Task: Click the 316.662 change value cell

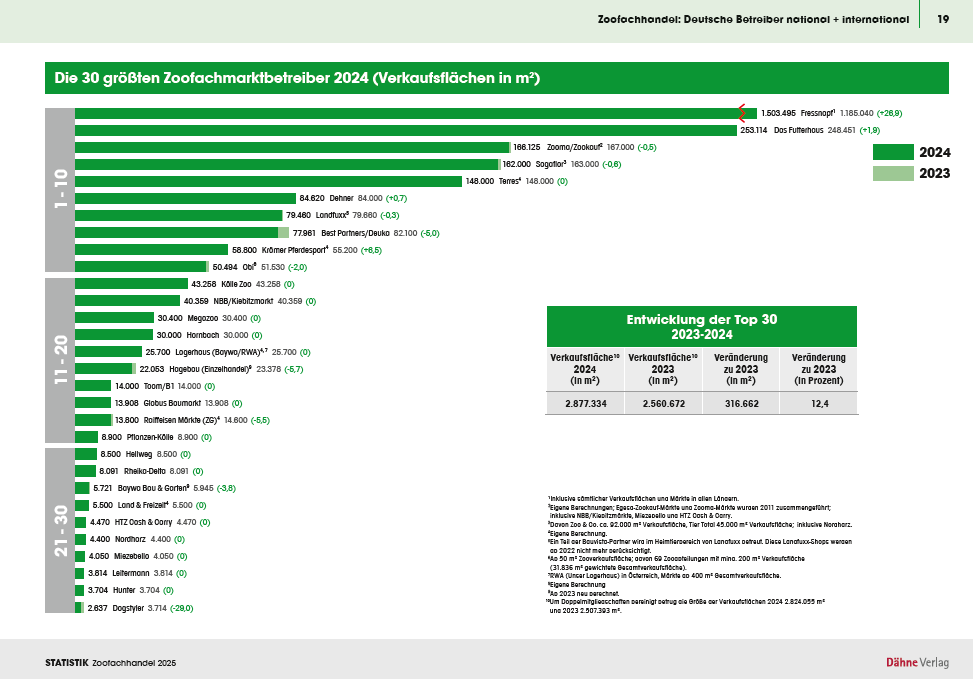Action: (740, 402)
